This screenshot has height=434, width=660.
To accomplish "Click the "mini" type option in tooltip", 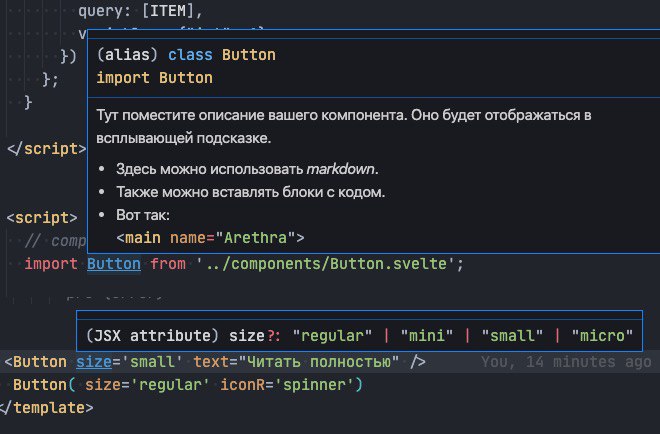I will click(x=427, y=335).
